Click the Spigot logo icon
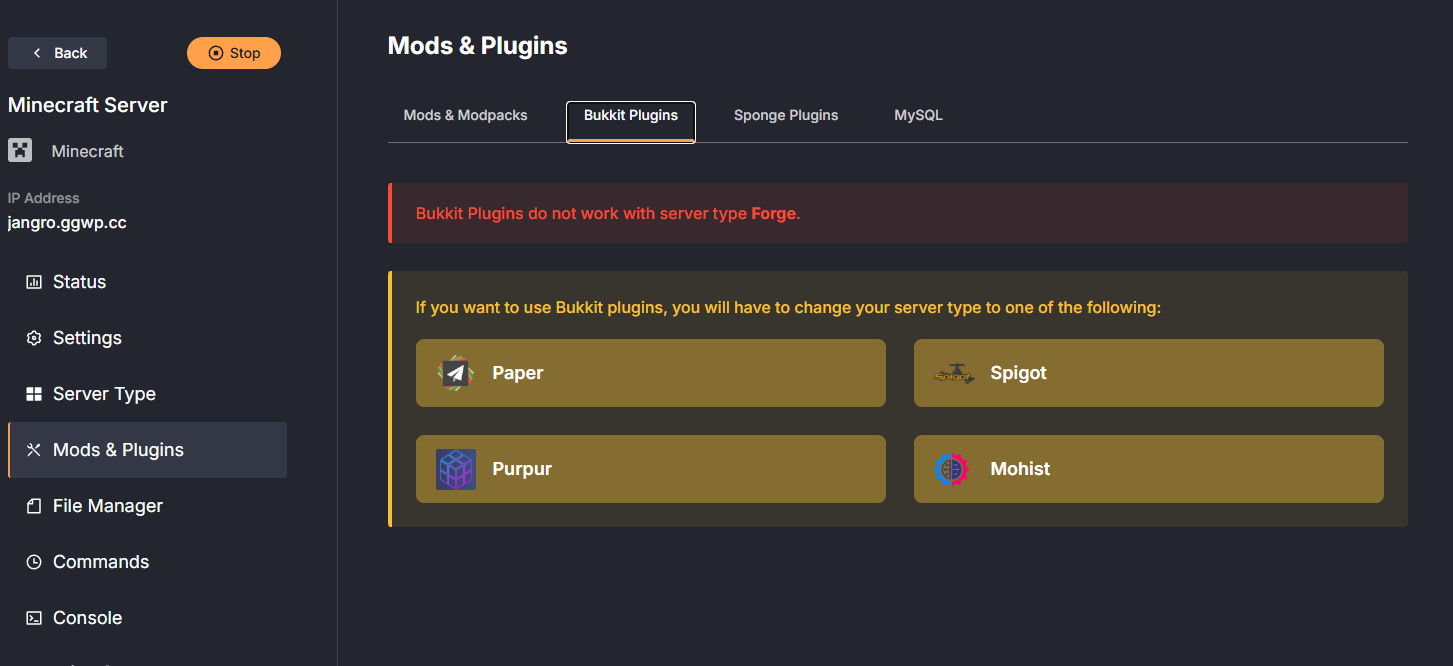Viewport: 1453px width, 666px height. (953, 373)
